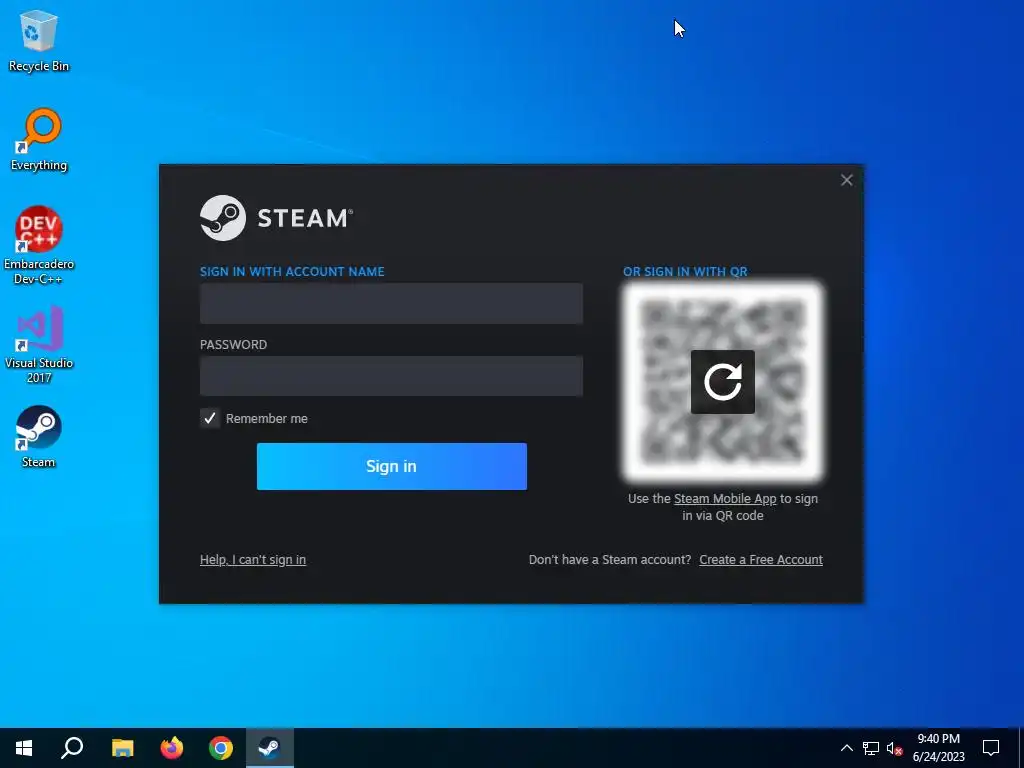Click the Steam taskbar button
Image resolution: width=1024 pixels, height=768 pixels.
[270, 748]
